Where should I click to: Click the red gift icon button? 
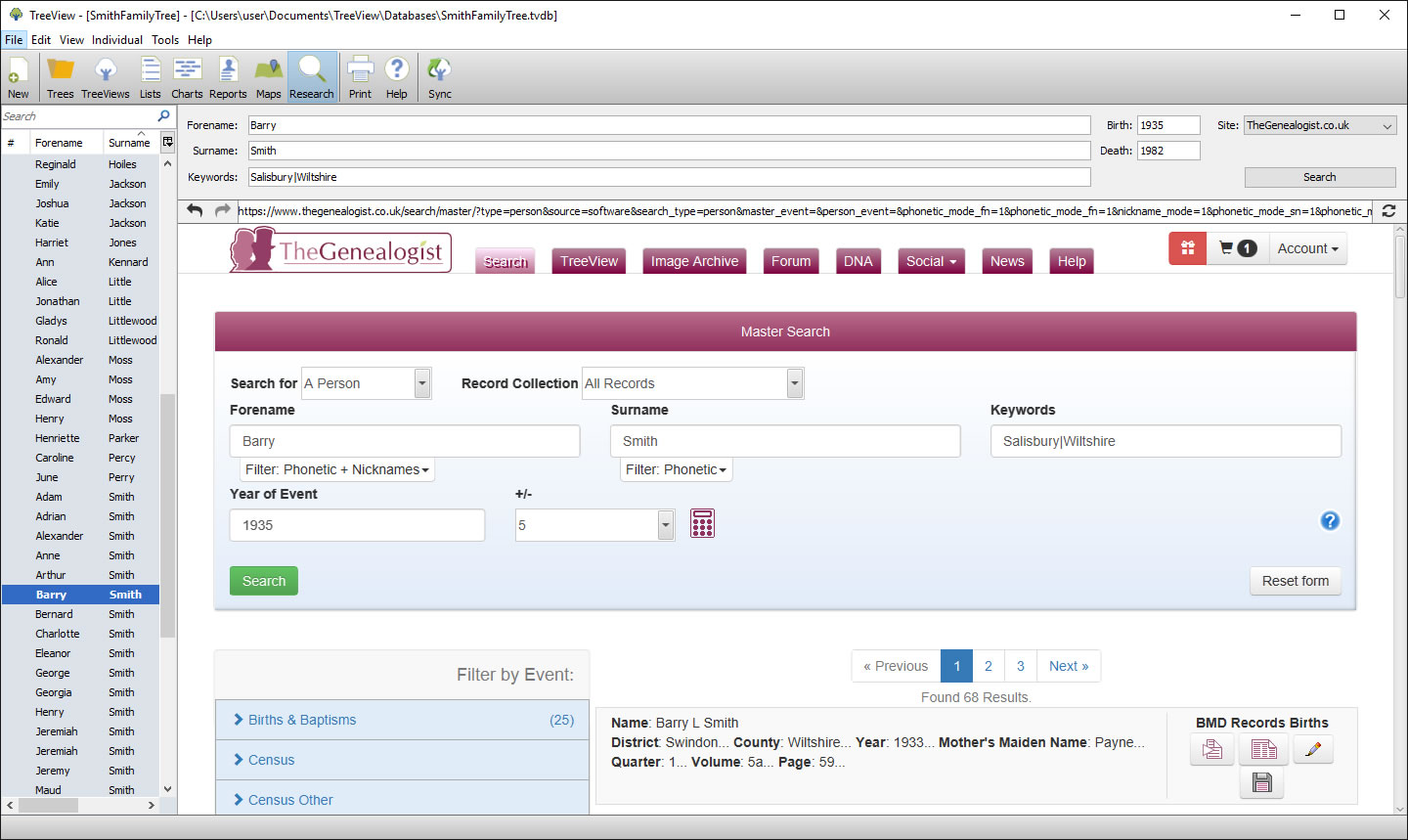point(1188,248)
